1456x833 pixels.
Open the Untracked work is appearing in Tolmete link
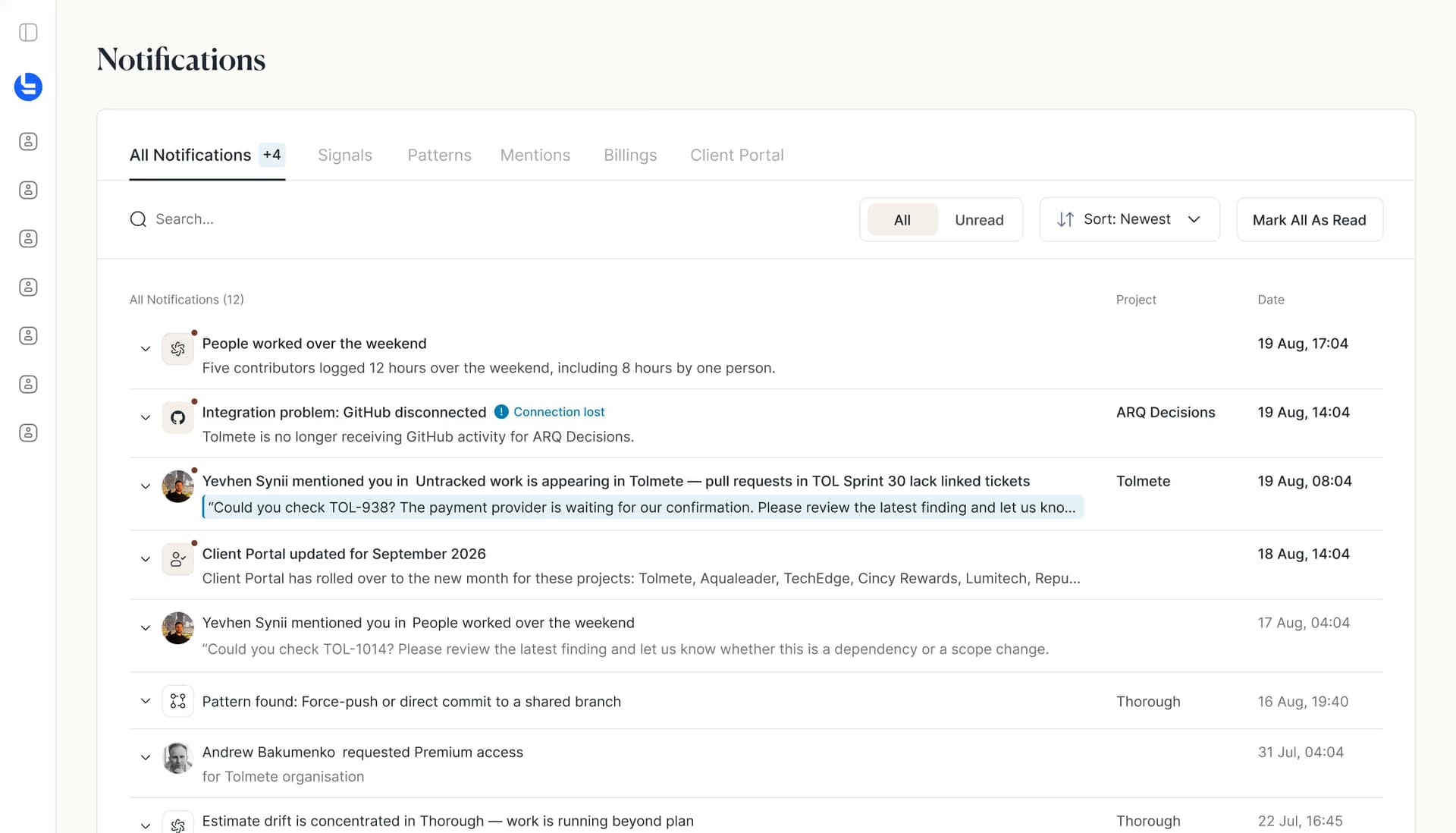723,481
